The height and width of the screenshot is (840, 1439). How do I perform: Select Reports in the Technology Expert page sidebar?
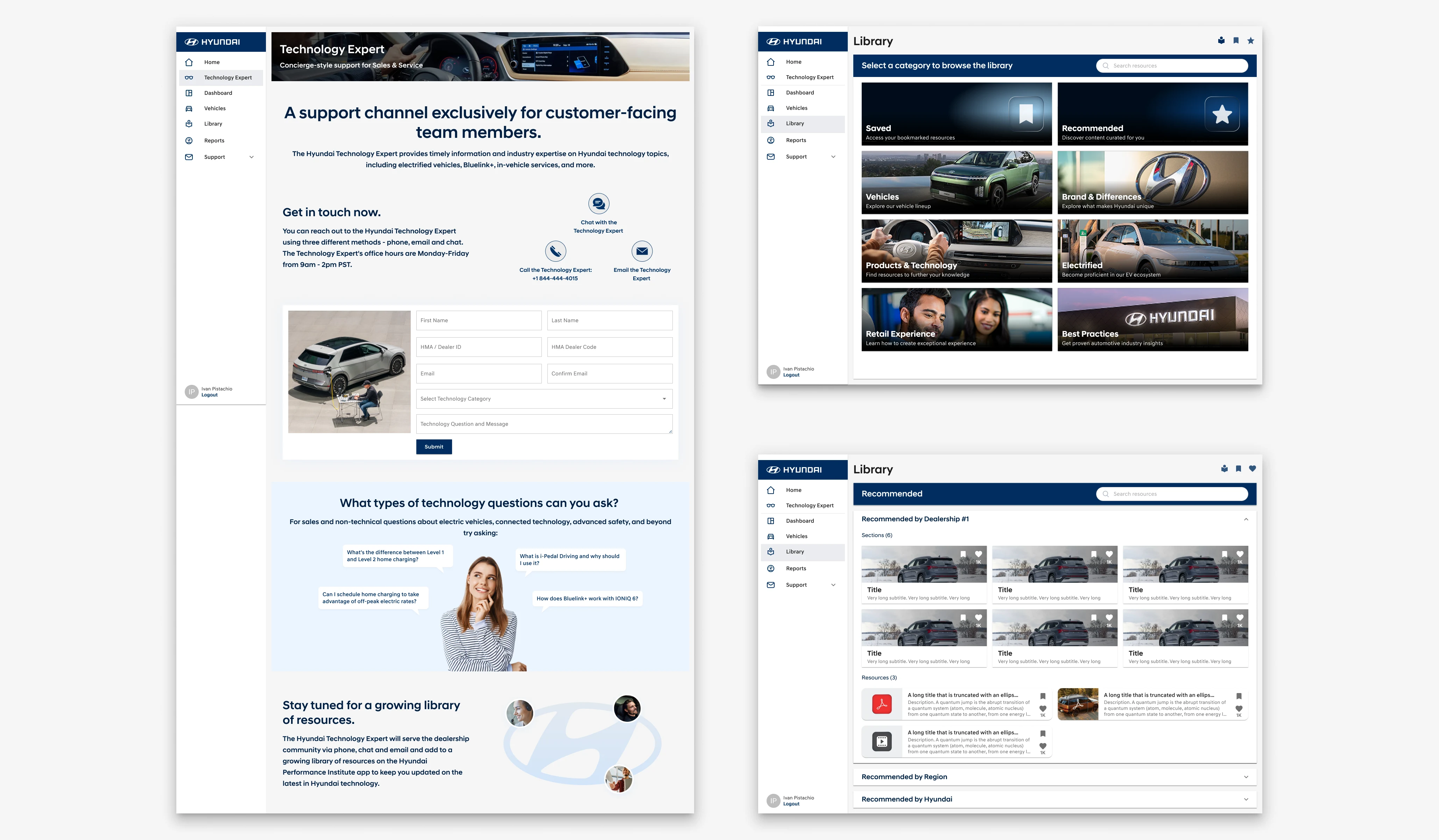[x=221, y=141]
